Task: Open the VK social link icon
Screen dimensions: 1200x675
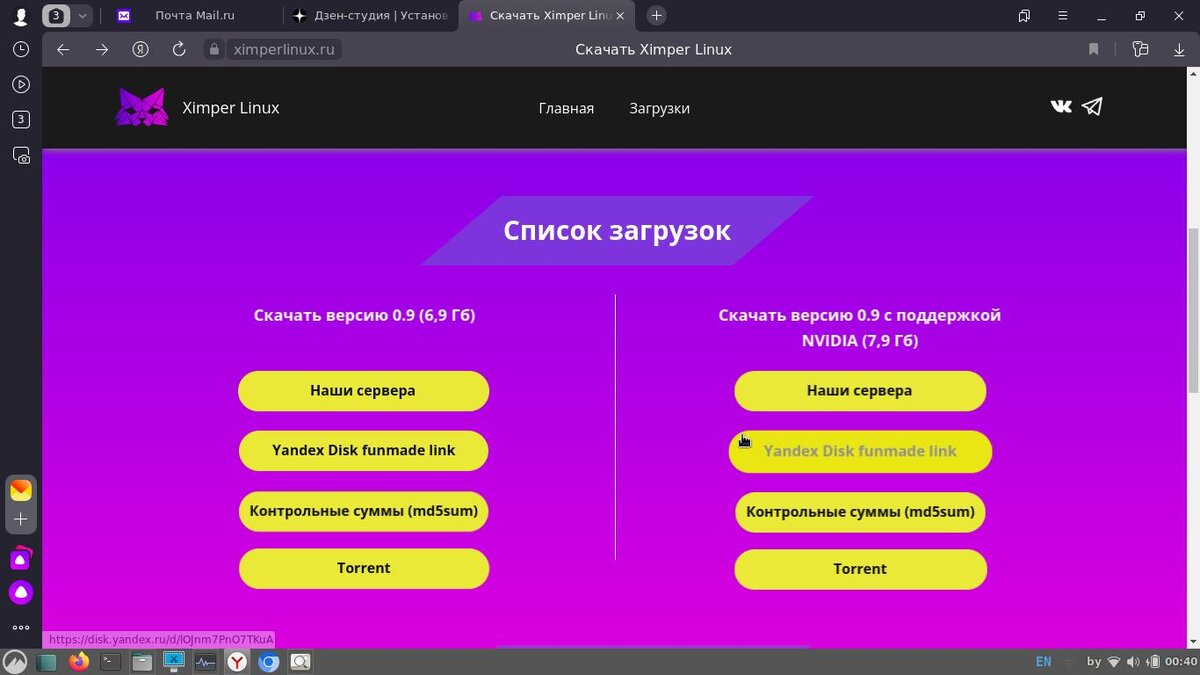Action: point(1062,106)
